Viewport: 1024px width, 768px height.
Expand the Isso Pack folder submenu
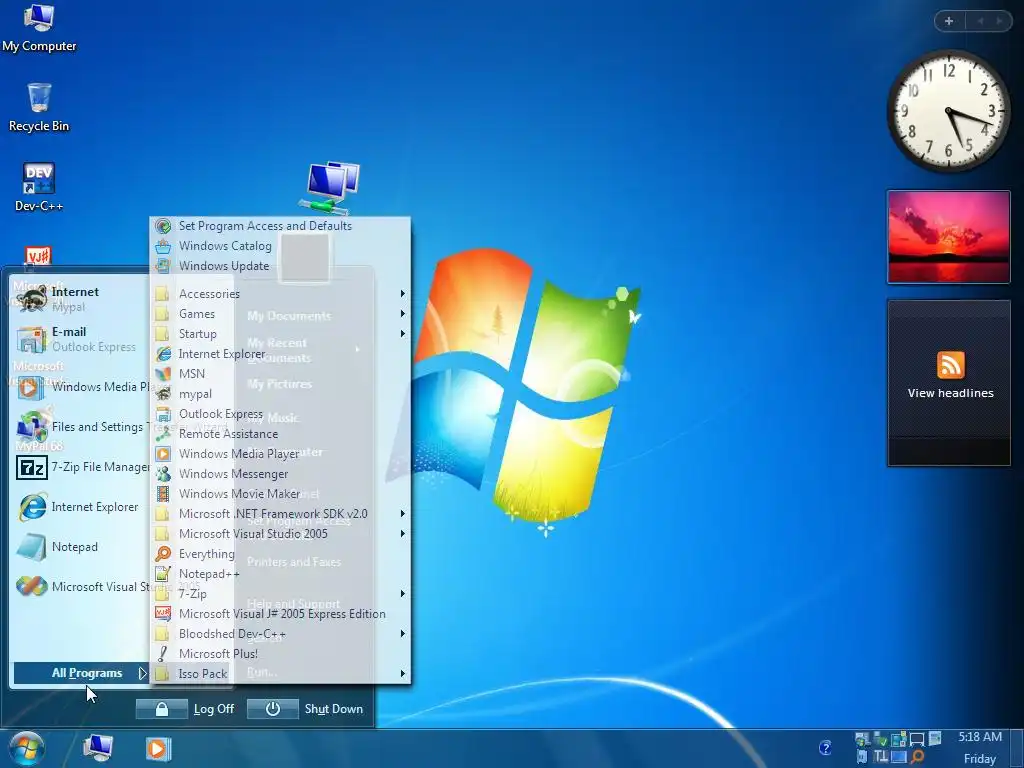pyautogui.click(x=280, y=673)
